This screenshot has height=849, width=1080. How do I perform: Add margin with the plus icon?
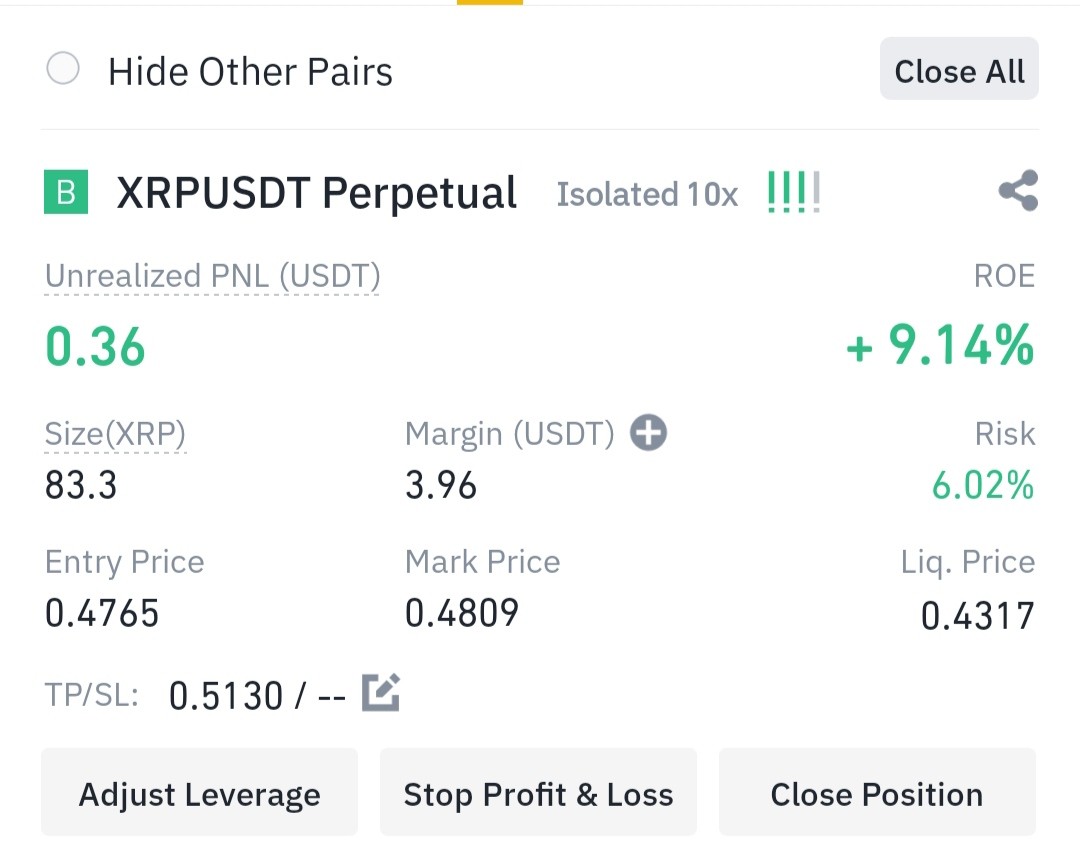pyautogui.click(x=649, y=433)
